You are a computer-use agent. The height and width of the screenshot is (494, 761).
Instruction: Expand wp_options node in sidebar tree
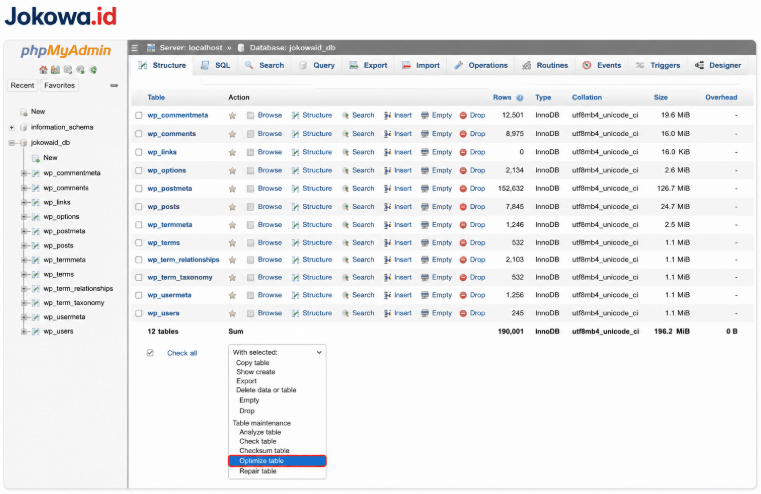(x=24, y=217)
